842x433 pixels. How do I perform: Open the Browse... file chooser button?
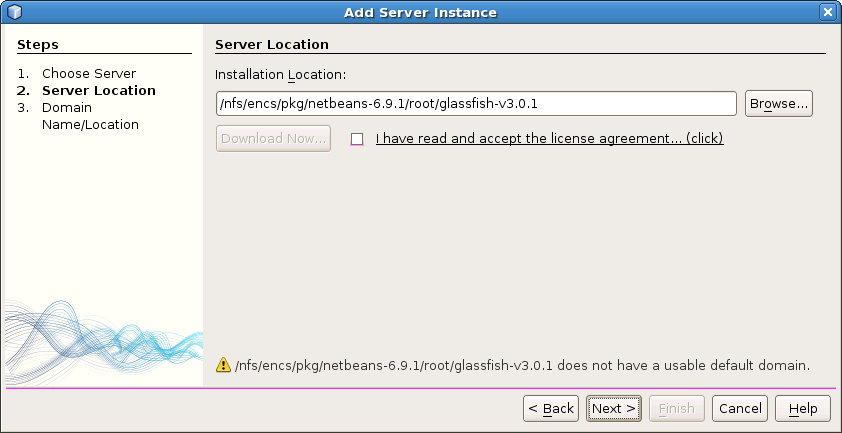click(779, 104)
